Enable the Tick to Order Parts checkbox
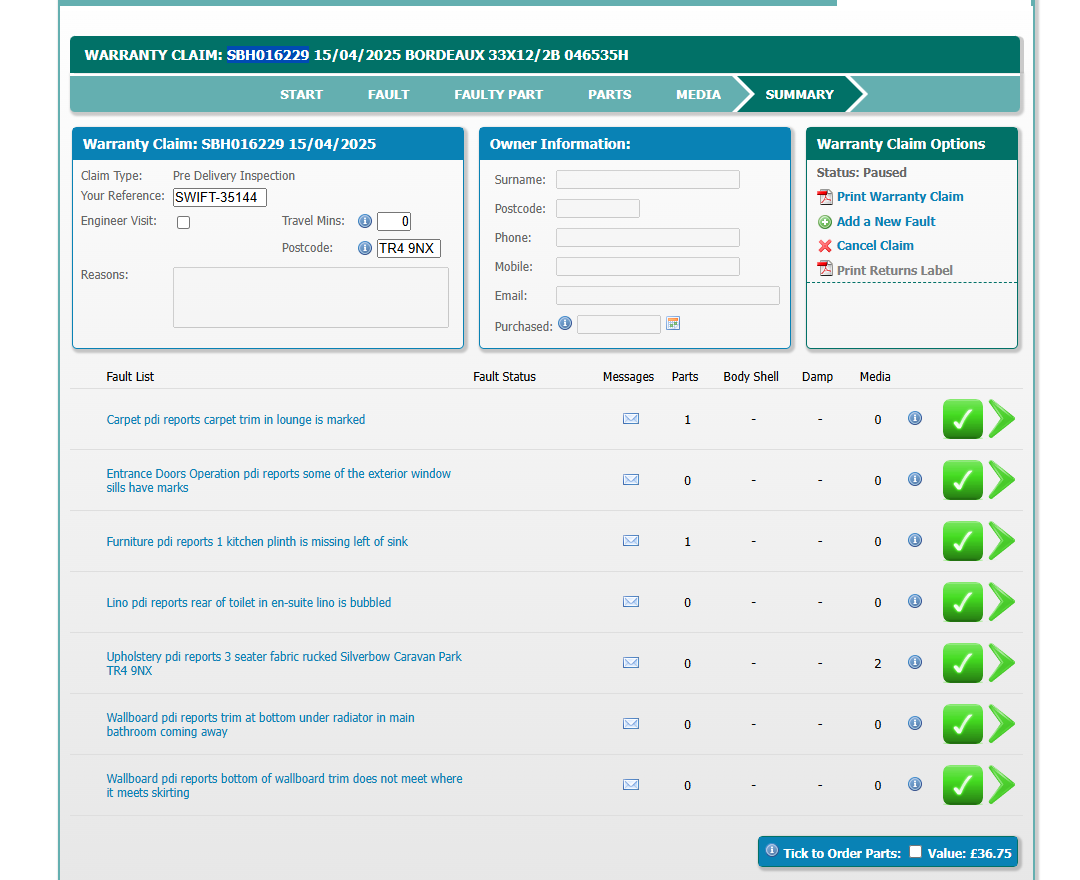The width and height of the screenshot is (1080, 880). pyautogui.click(x=915, y=852)
